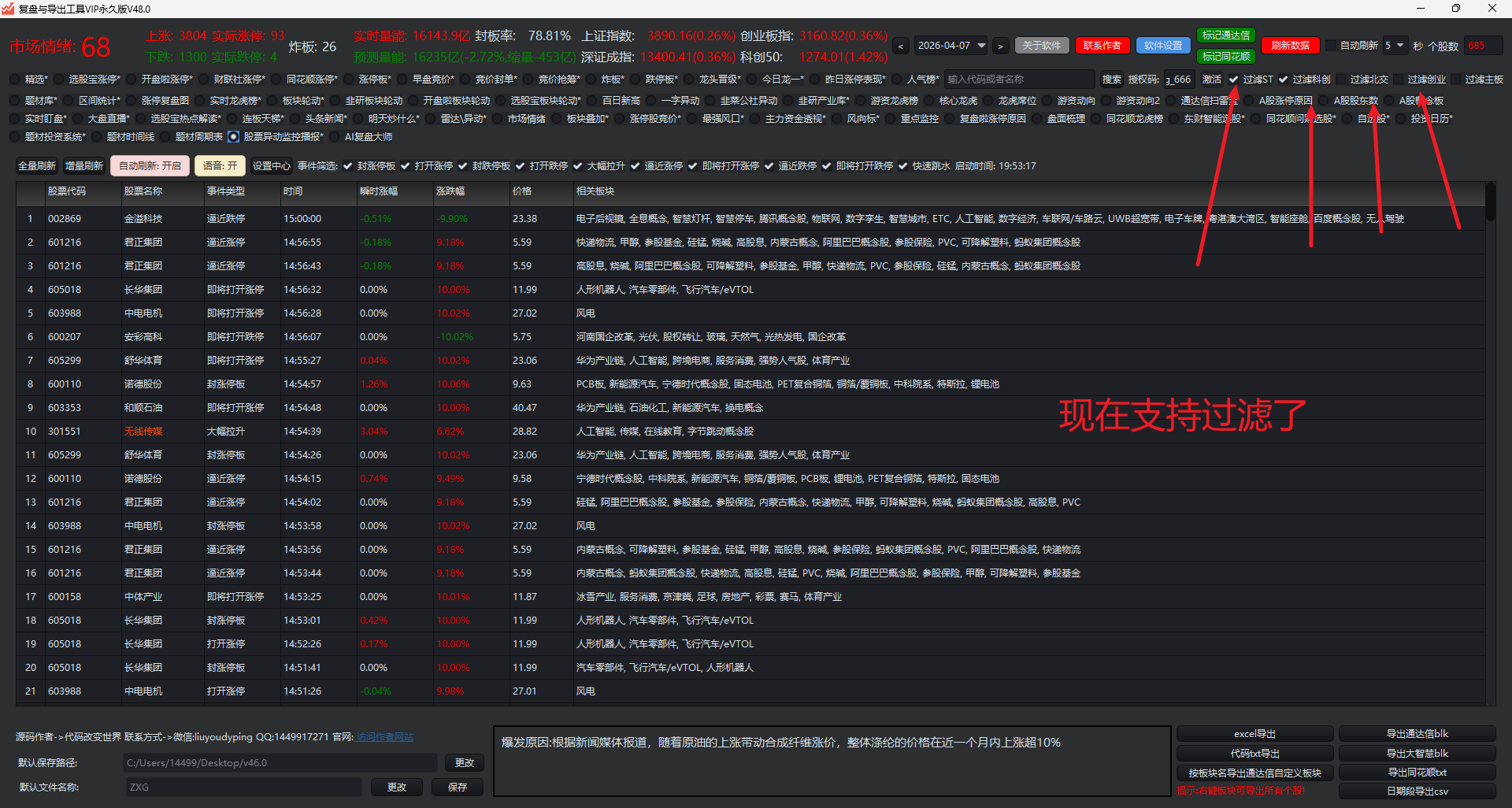Choose the 市场情绪 radio option

coord(498,119)
